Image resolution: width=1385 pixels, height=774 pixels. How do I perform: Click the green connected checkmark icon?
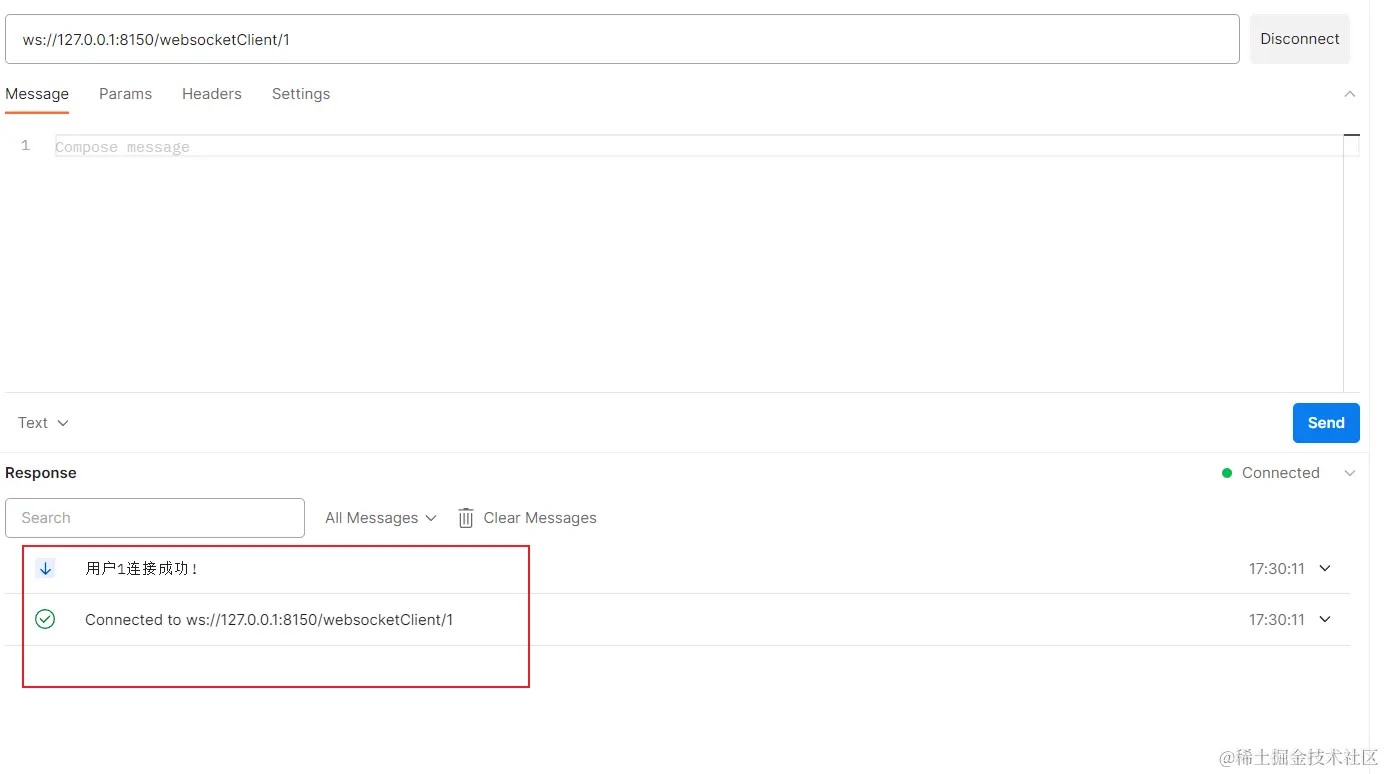45,619
